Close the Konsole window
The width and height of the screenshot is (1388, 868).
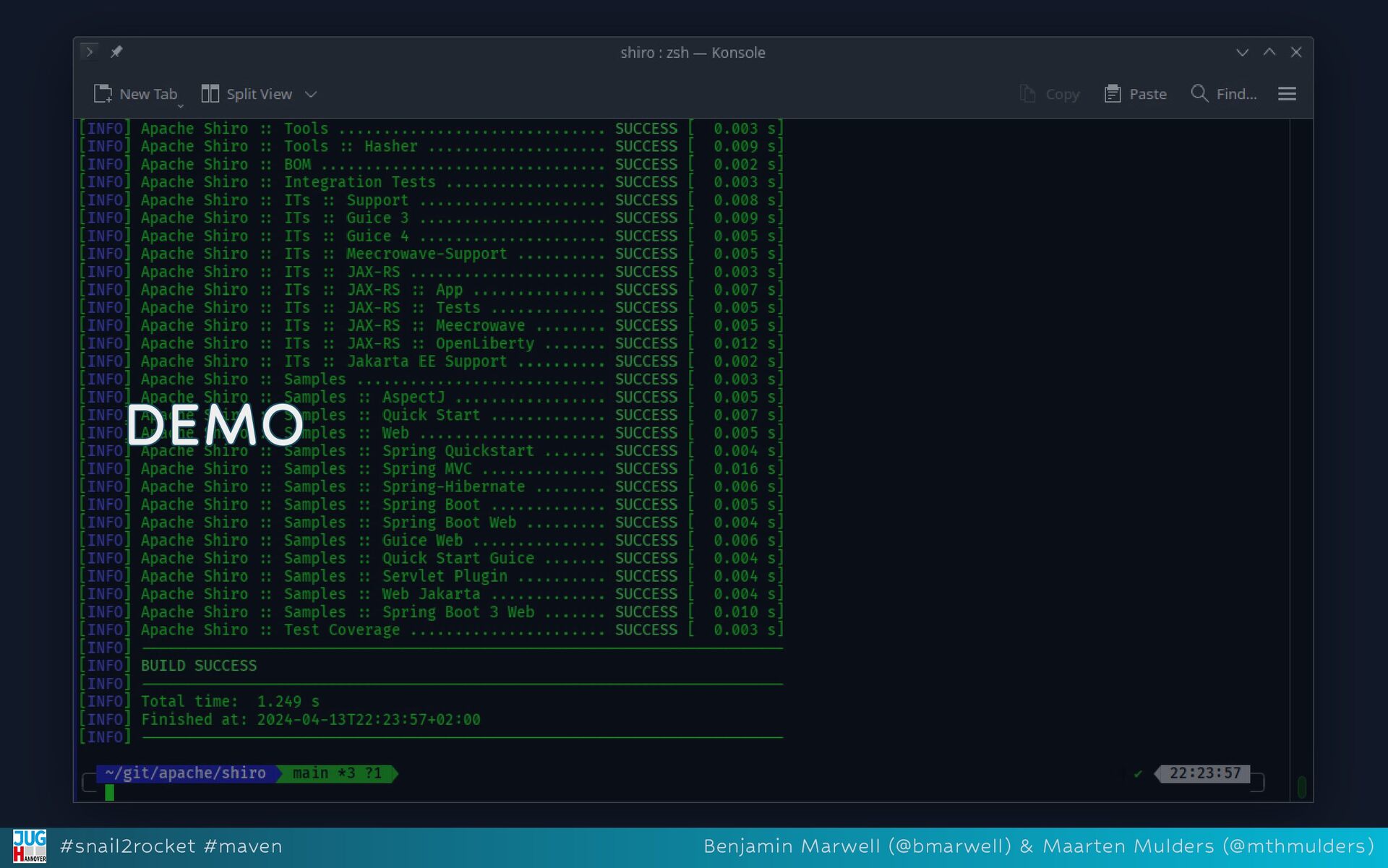pos(1296,53)
